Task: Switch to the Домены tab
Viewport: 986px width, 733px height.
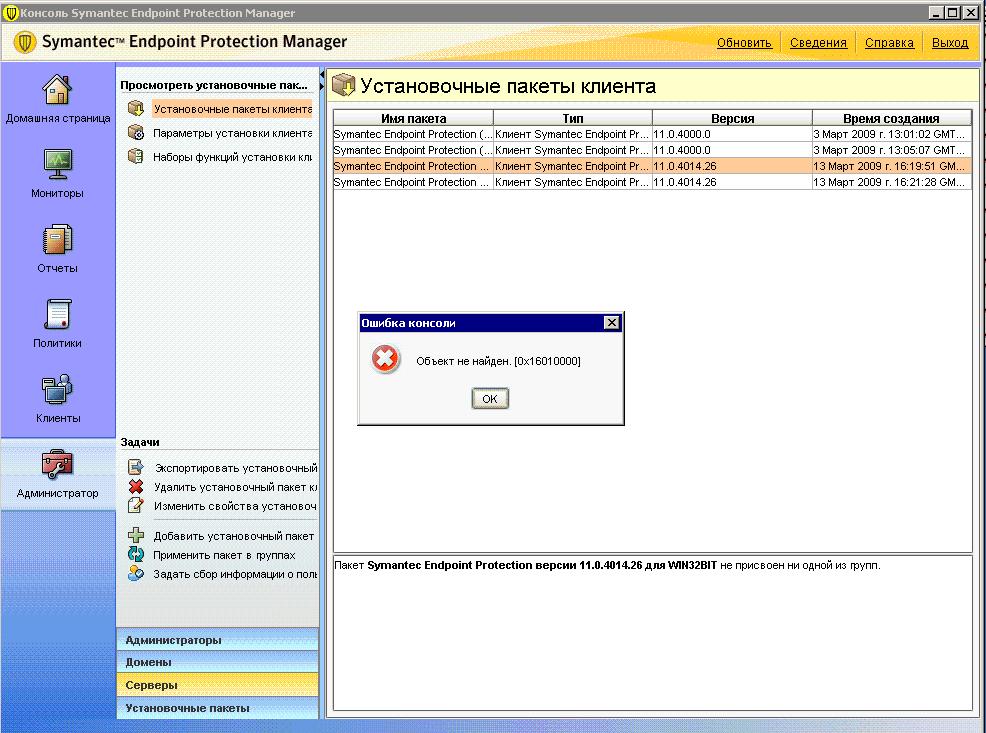Action: point(218,662)
